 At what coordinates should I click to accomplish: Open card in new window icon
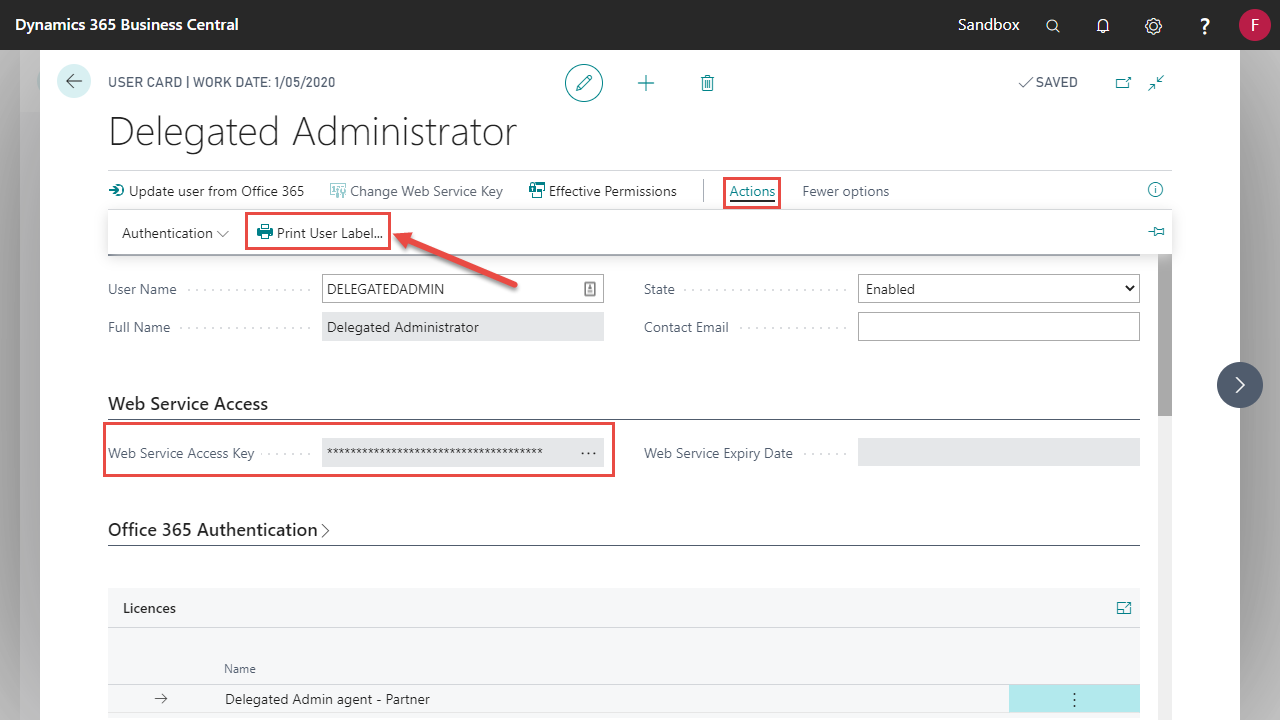pyautogui.click(x=1124, y=83)
